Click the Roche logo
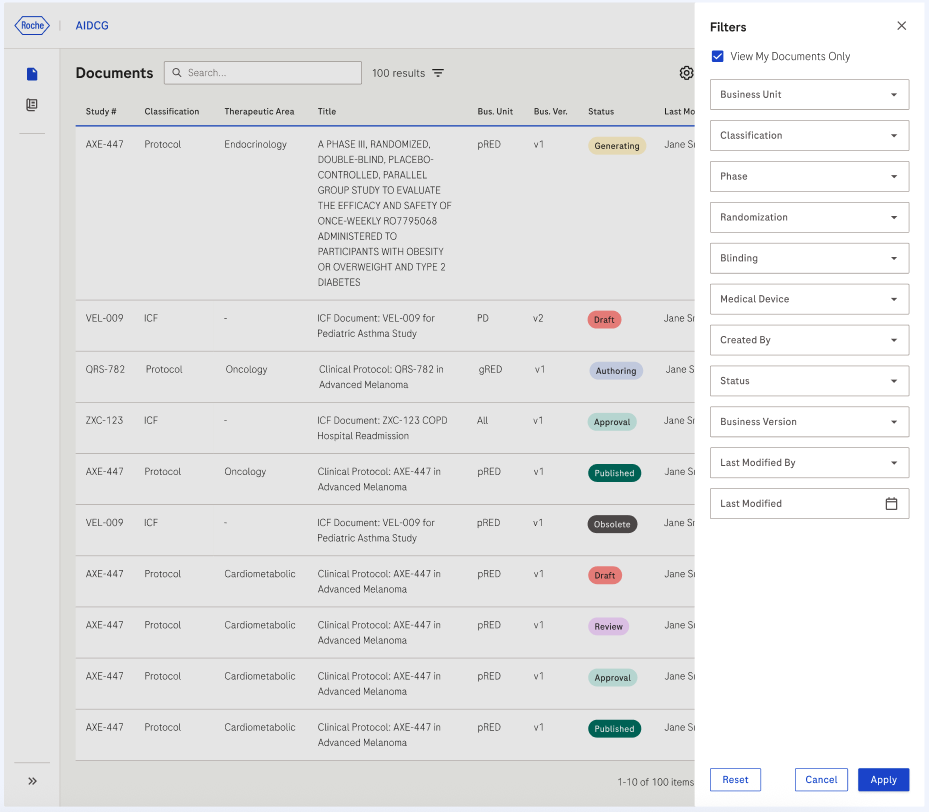 (32, 25)
